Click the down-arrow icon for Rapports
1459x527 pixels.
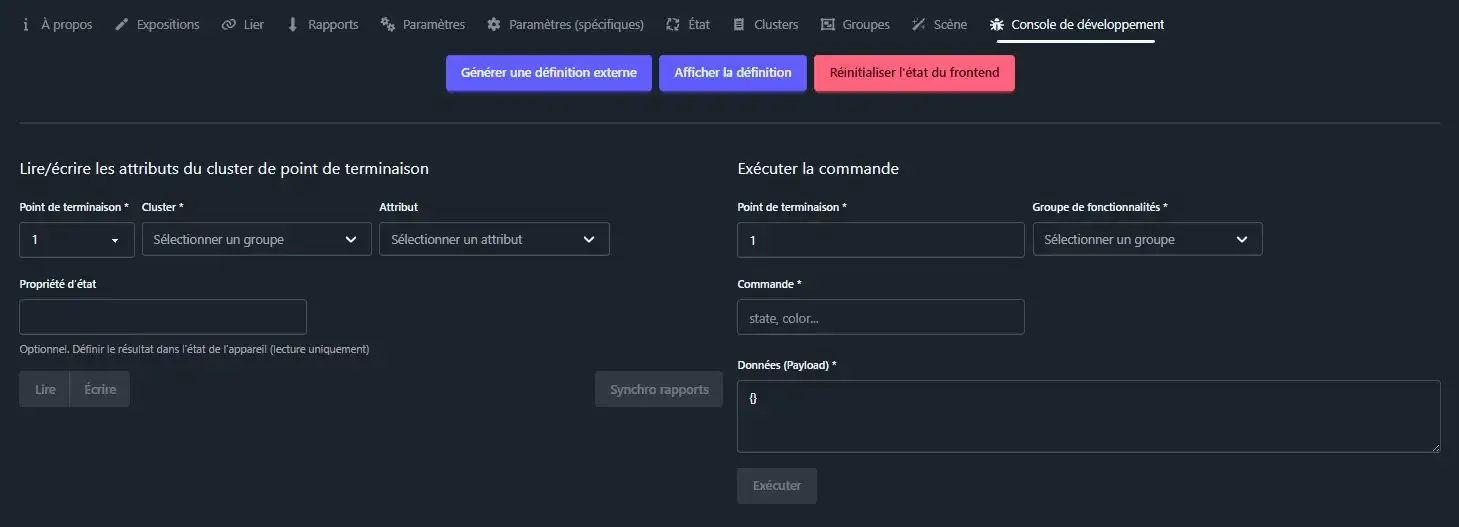click(293, 25)
